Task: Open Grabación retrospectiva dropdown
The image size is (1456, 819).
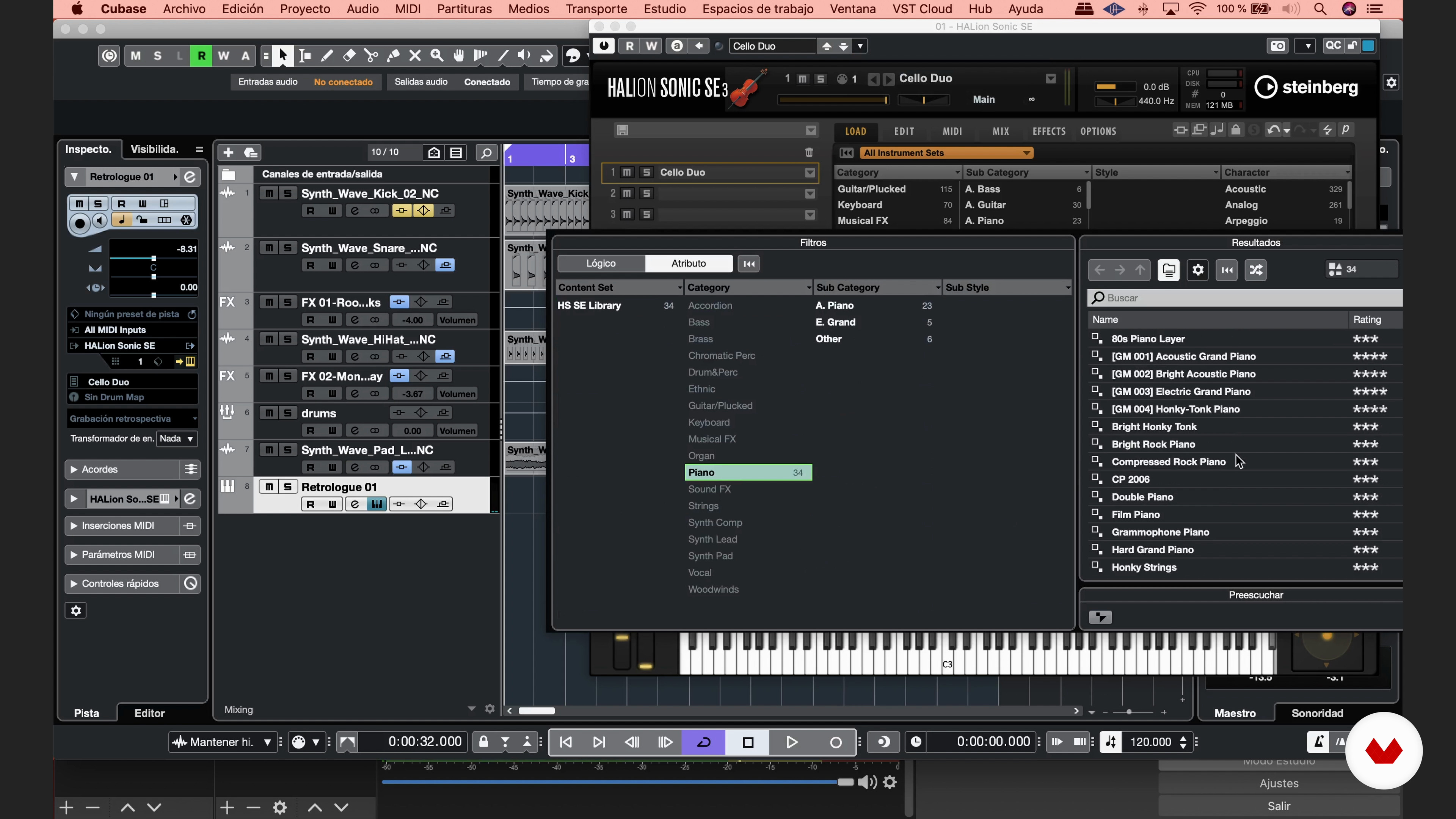Action: (x=133, y=419)
